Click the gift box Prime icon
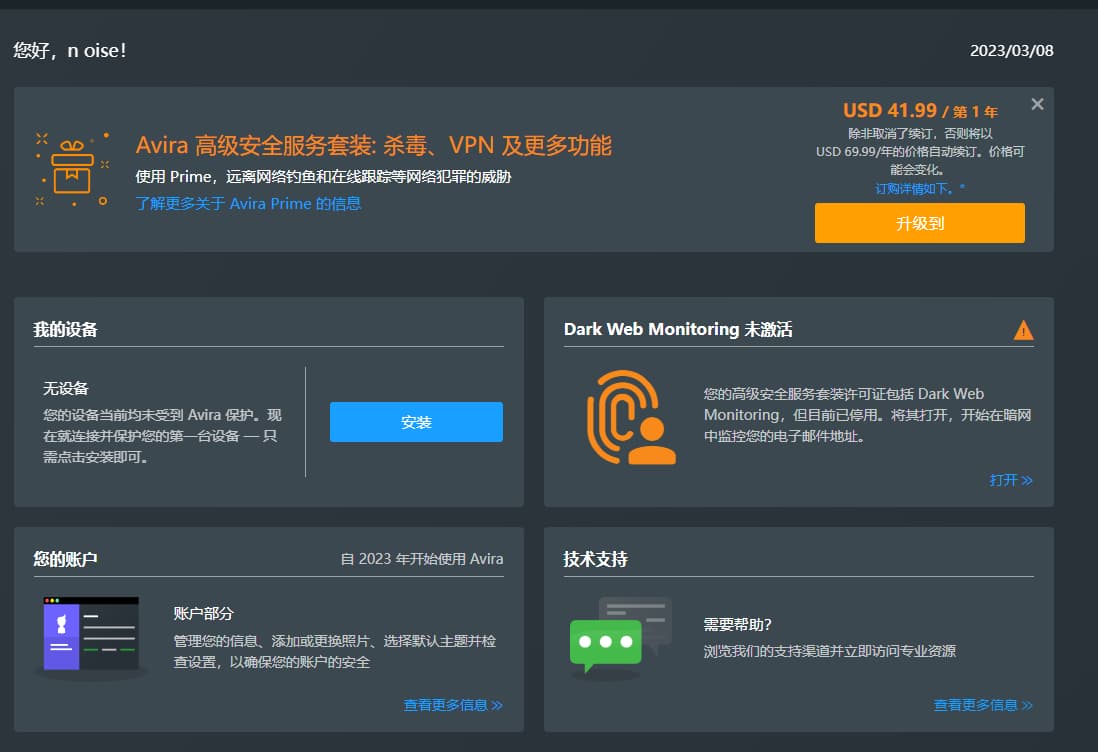The width and height of the screenshot is (1098, 752). [x=72, y=170]
